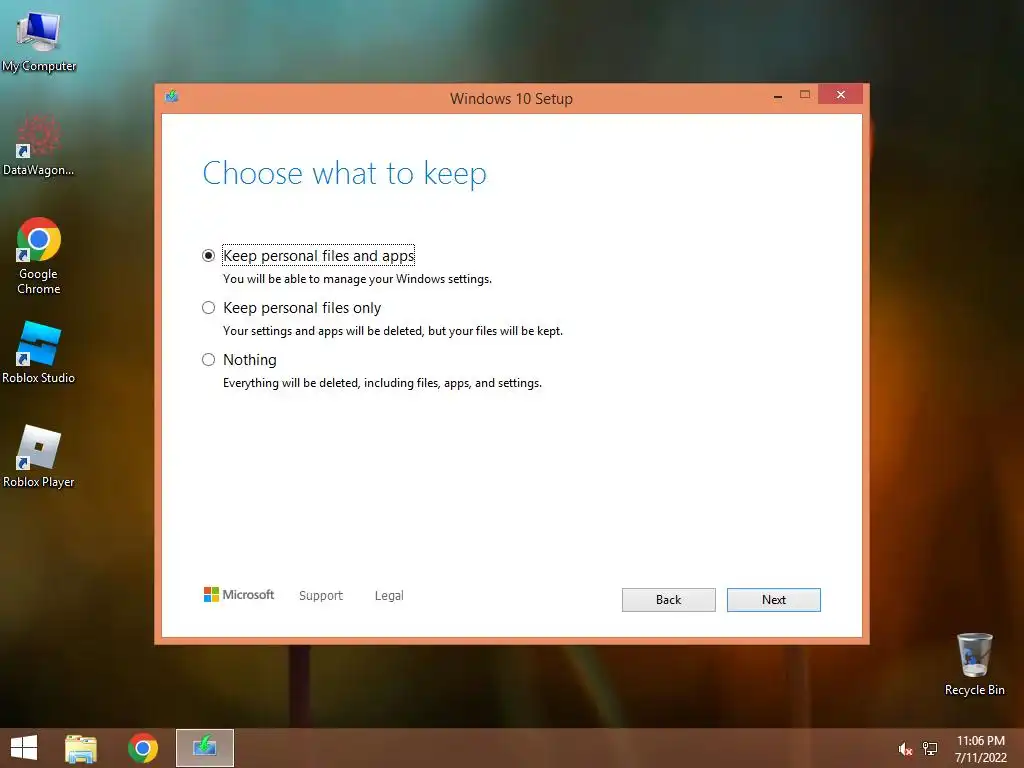
Task: Click the muted volume tray icon
Action: coord(905,749)
